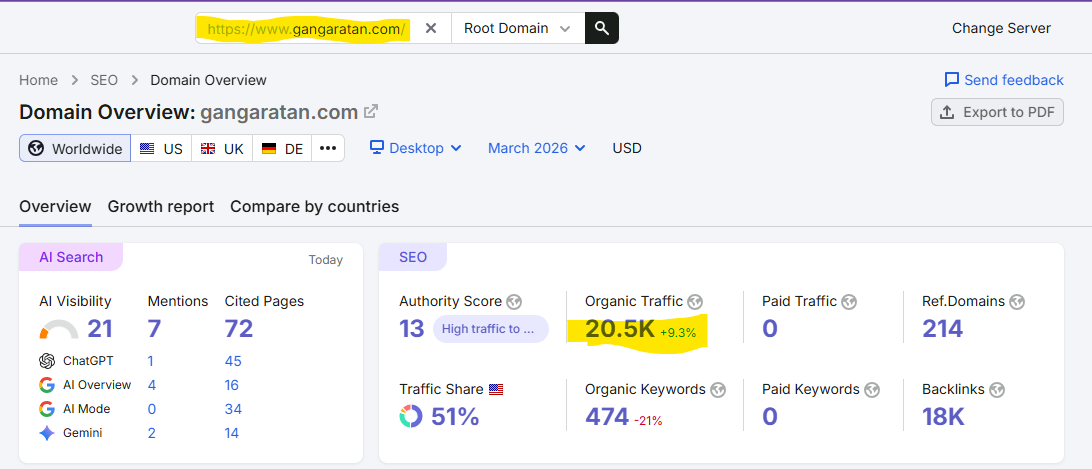
Task: Click Ref.Domains value 214
Action: coord(942,328)
